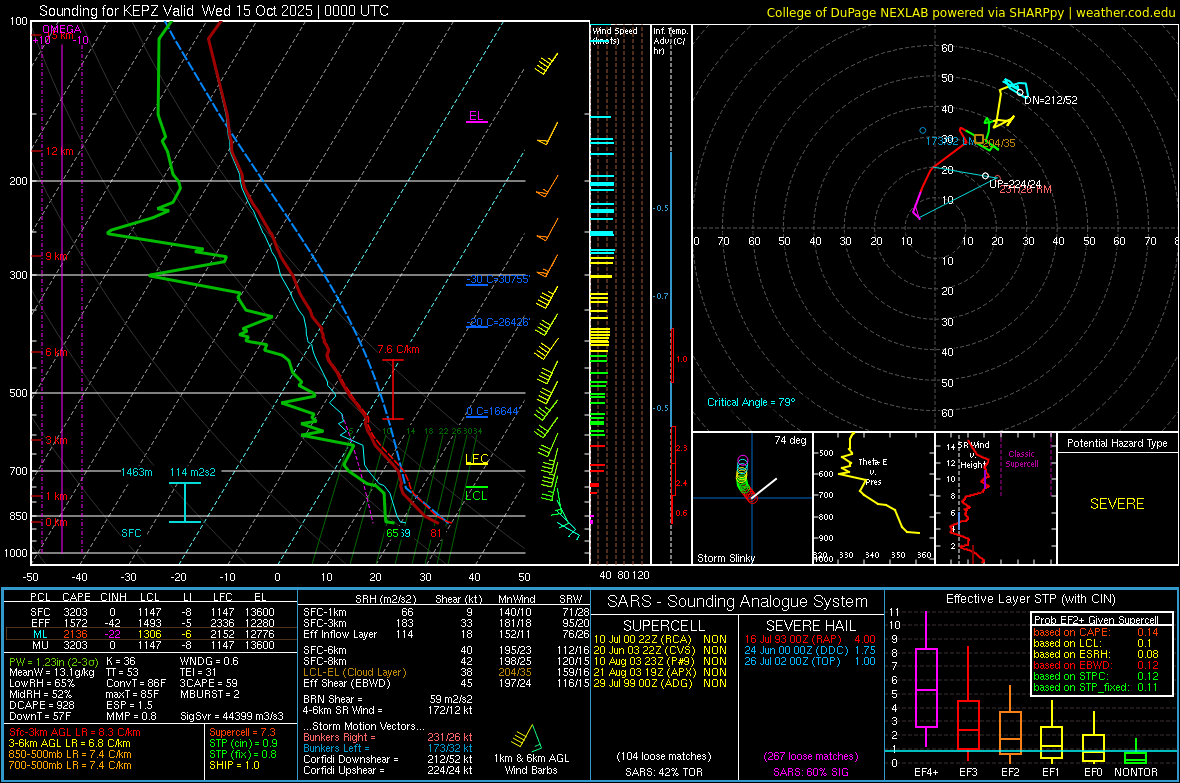Click the '12 km' height marker
Screen dimensions: 1180x783
pos(59,151)
